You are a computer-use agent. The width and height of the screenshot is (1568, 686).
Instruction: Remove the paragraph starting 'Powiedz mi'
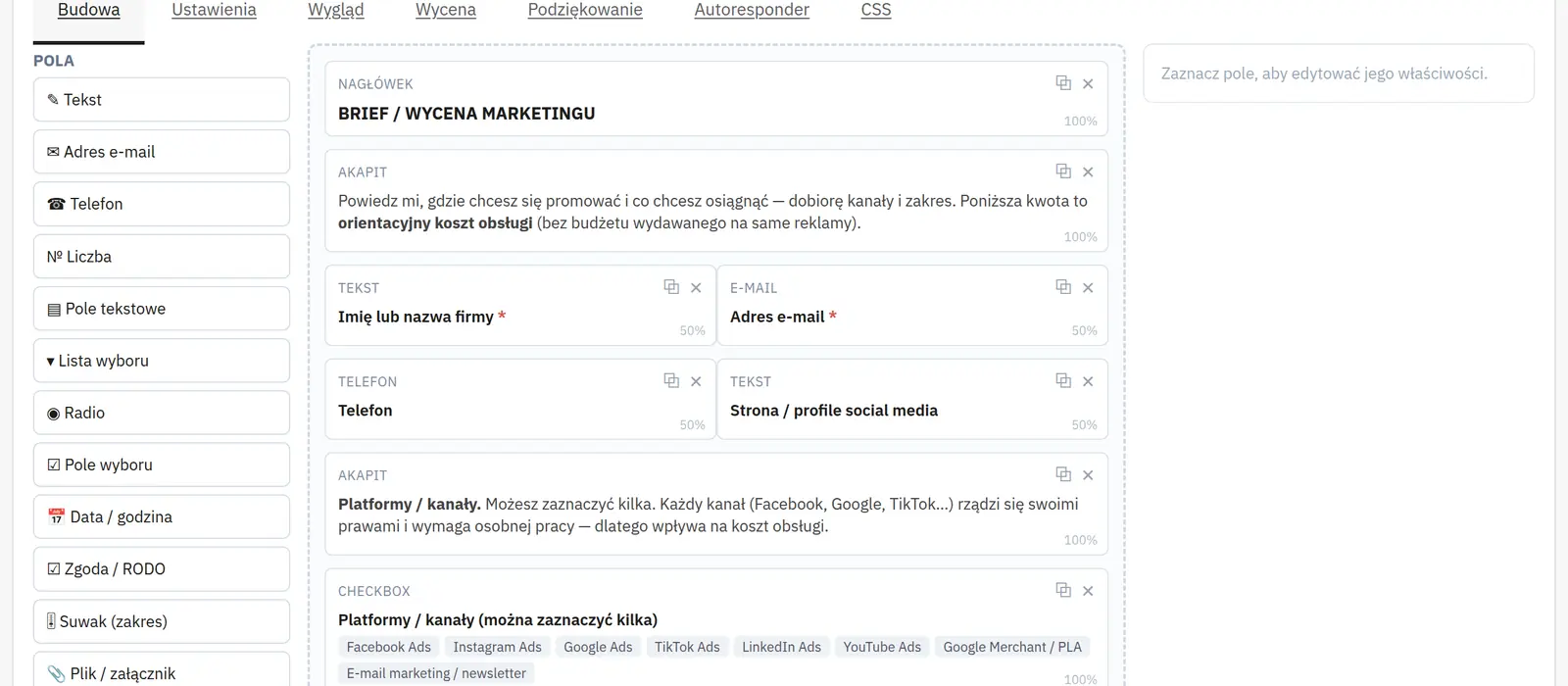pos(1088,172)
